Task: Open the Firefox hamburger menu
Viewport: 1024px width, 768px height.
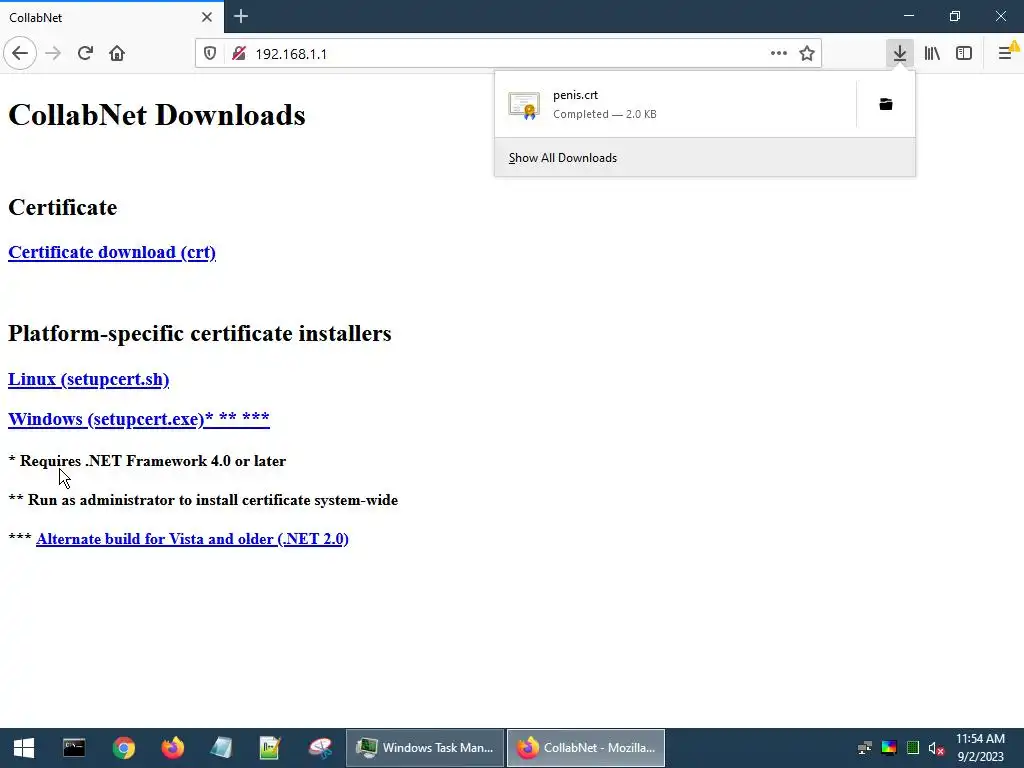Action: (1006, 54)
